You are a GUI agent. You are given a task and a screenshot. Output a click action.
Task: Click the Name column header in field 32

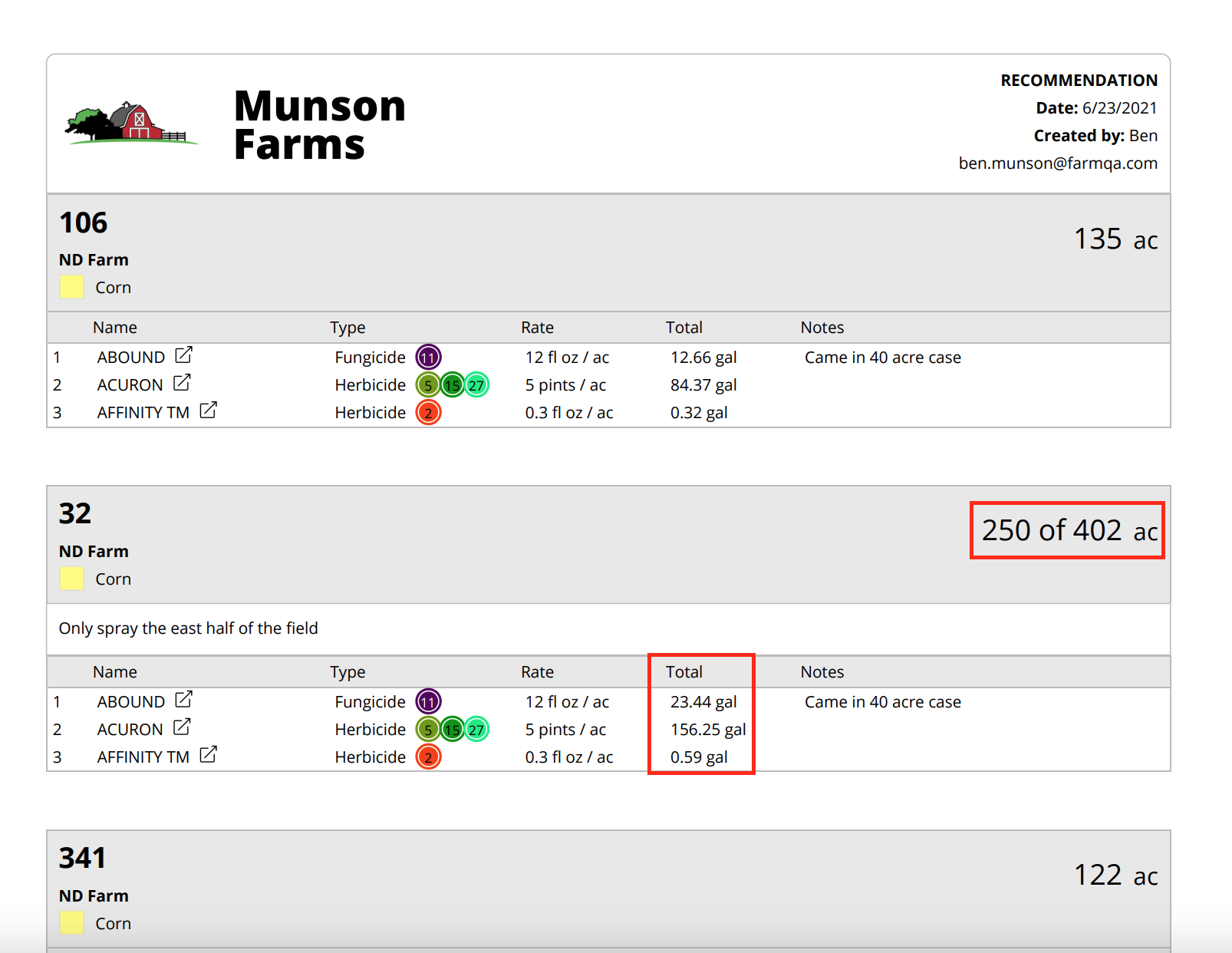click(x=115, y=672)
